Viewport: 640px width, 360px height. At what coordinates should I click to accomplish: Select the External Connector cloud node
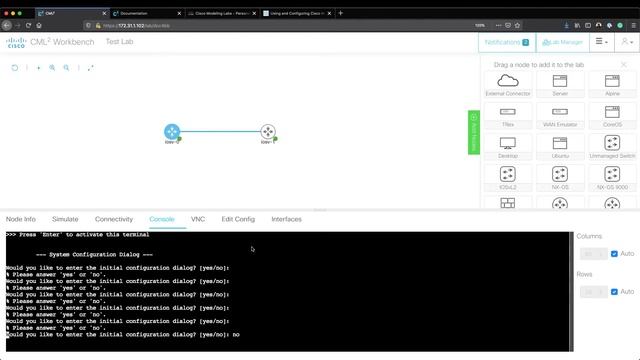click(508, 85)
